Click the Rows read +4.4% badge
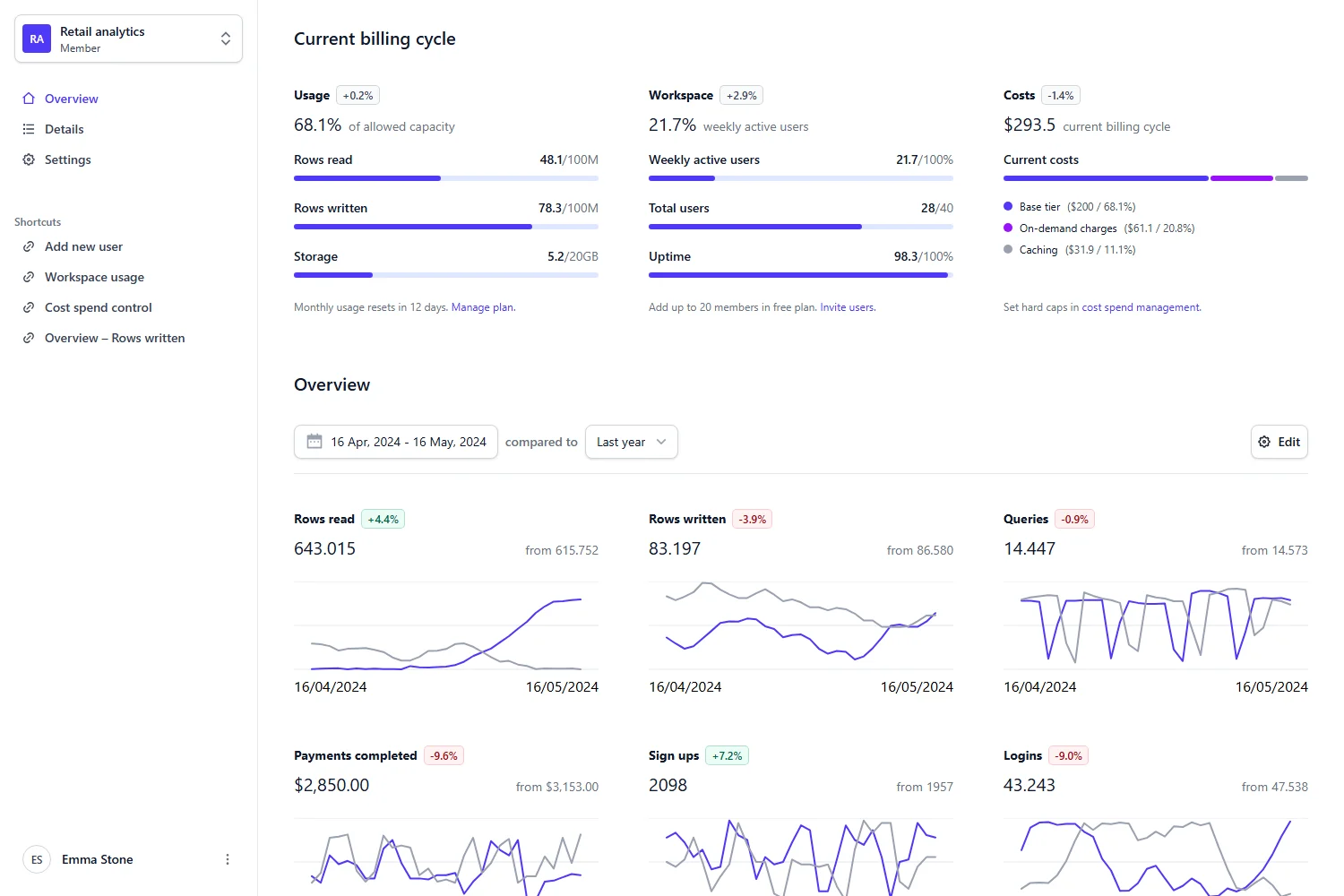 383,519
